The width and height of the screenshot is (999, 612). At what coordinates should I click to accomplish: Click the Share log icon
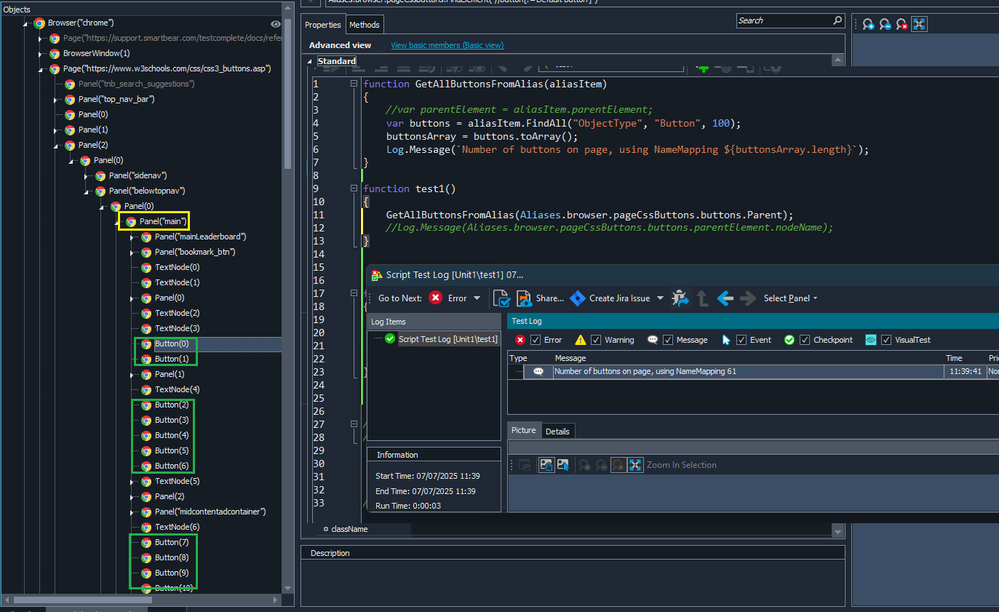(x=524, y=298)
